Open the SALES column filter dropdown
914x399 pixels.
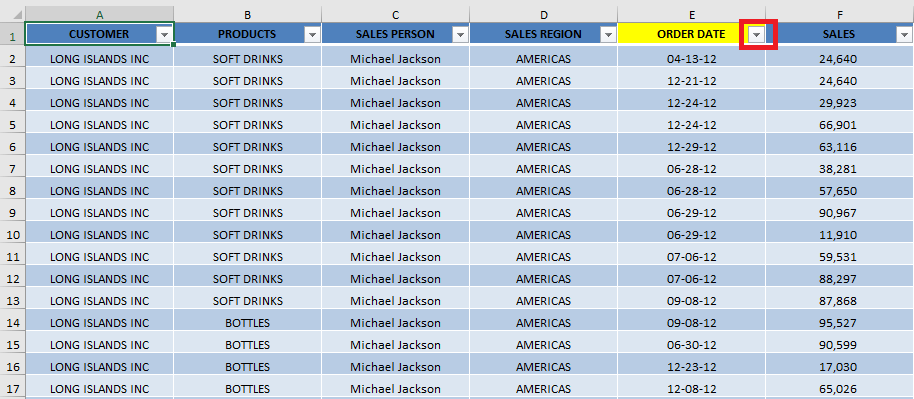tap(905, 35)
